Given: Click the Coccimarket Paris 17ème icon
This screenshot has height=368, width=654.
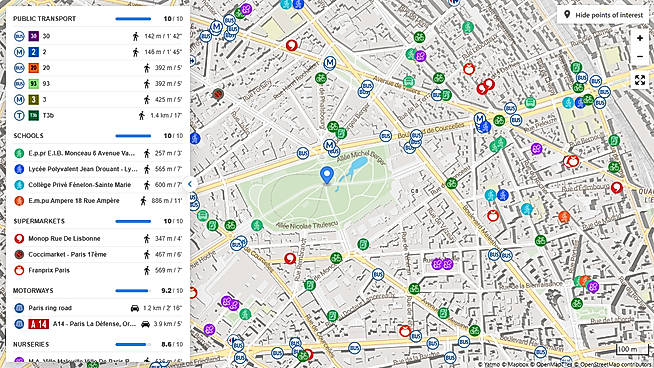Looking at the screenshot, I should tap(19, 255).
